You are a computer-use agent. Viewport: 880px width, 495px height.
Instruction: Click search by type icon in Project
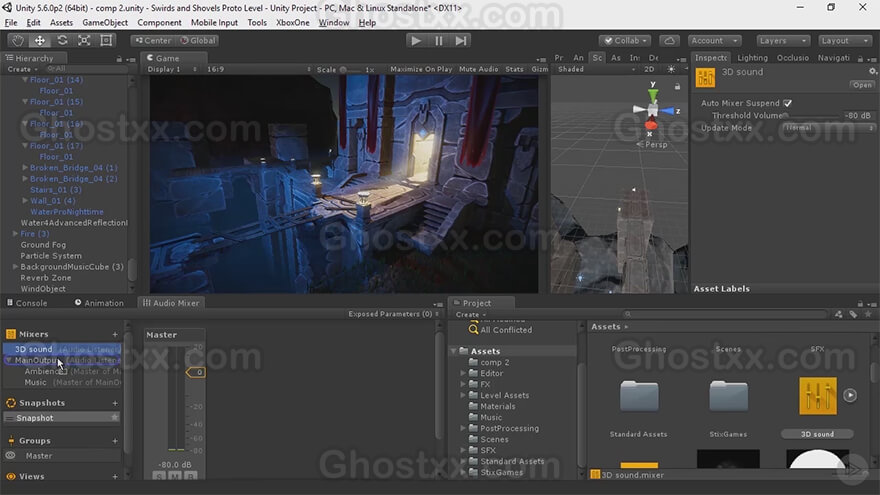[x=838, y=314]
